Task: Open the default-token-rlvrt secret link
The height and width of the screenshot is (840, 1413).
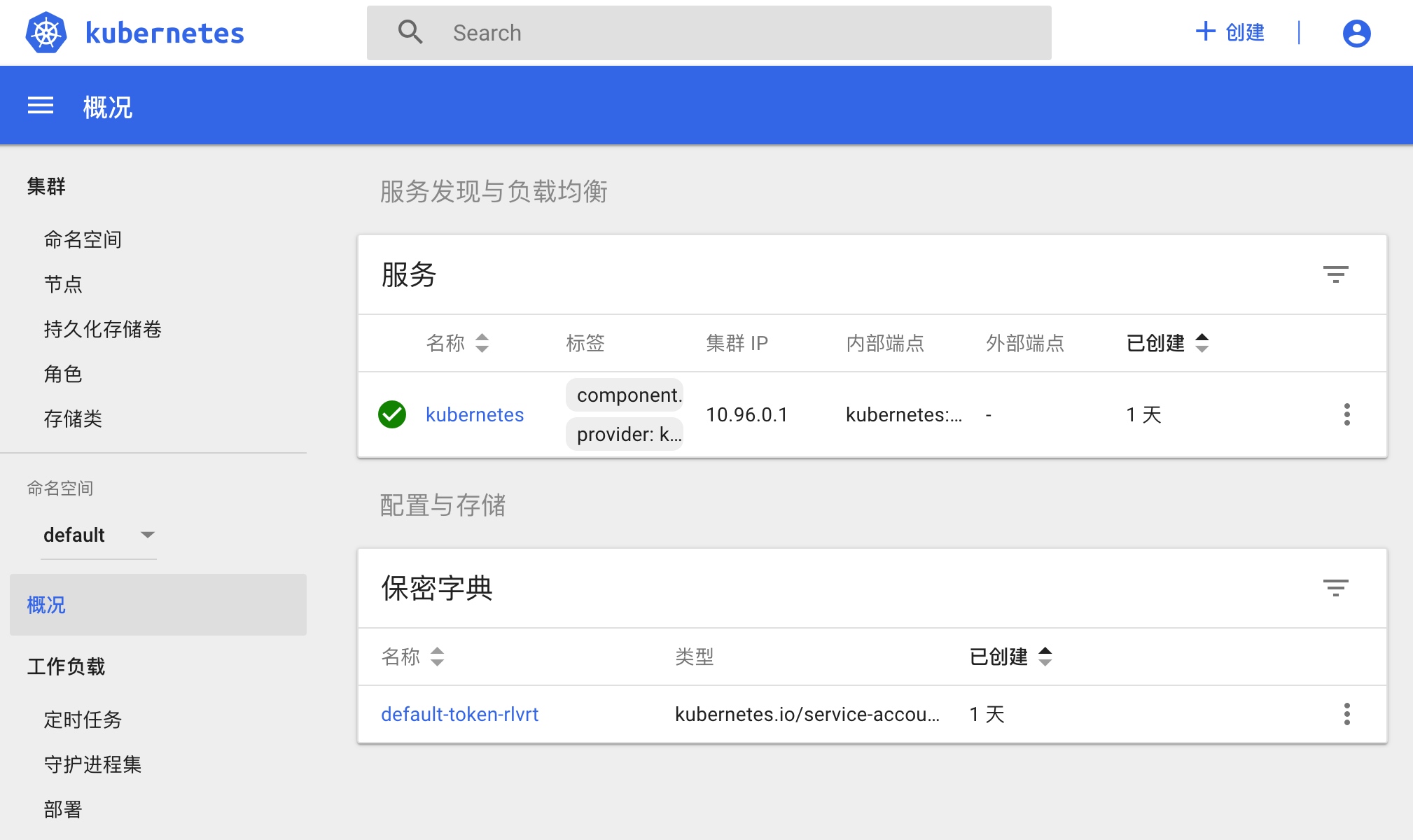Action: (459, 714)
